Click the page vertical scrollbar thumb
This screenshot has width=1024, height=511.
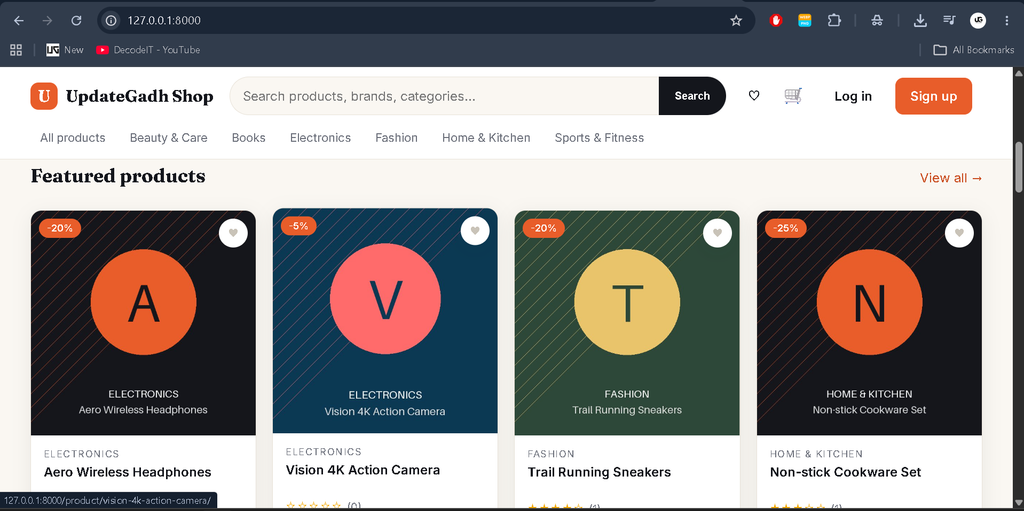point(1018,167)
